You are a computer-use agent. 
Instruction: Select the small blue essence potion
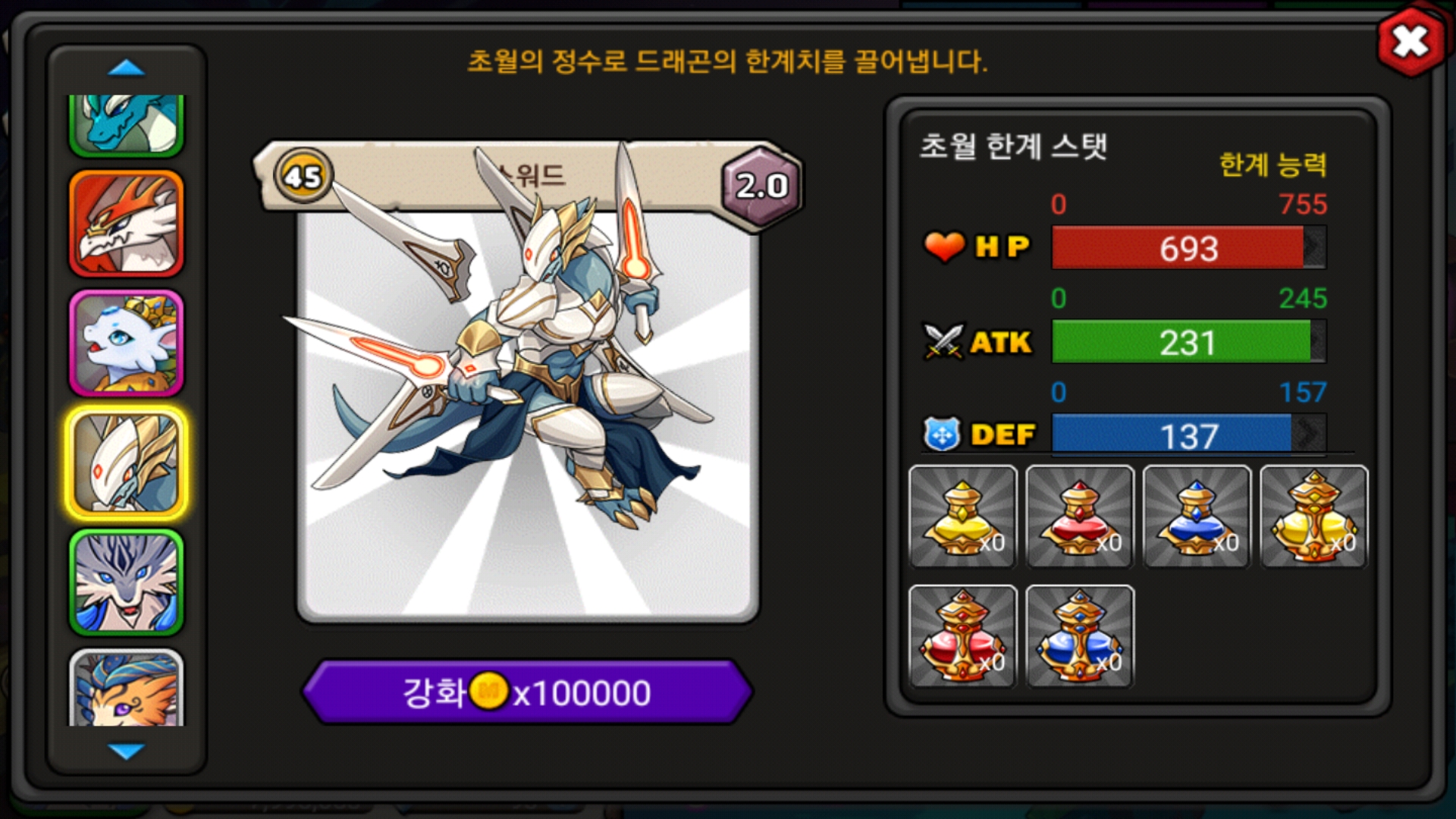1197,516
